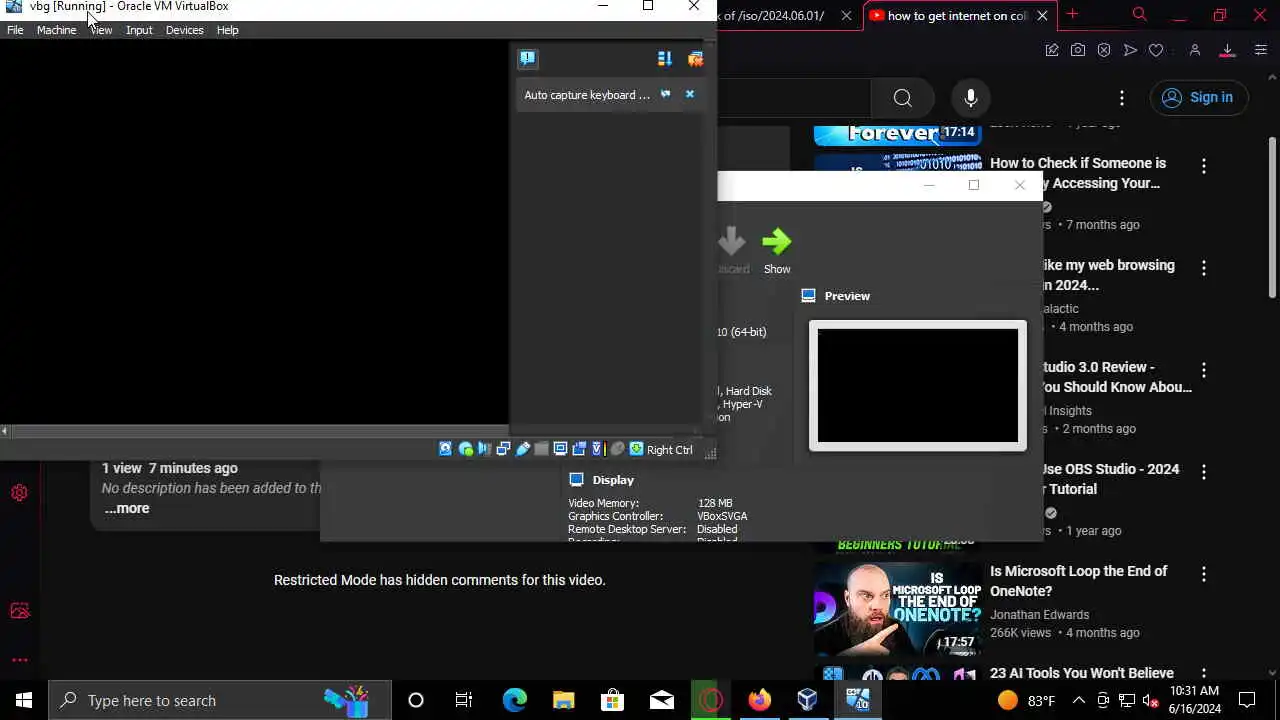Screen dimensions: 1280x720
Task: Open the Help menu in VM window
Action: tap(227, 30)
